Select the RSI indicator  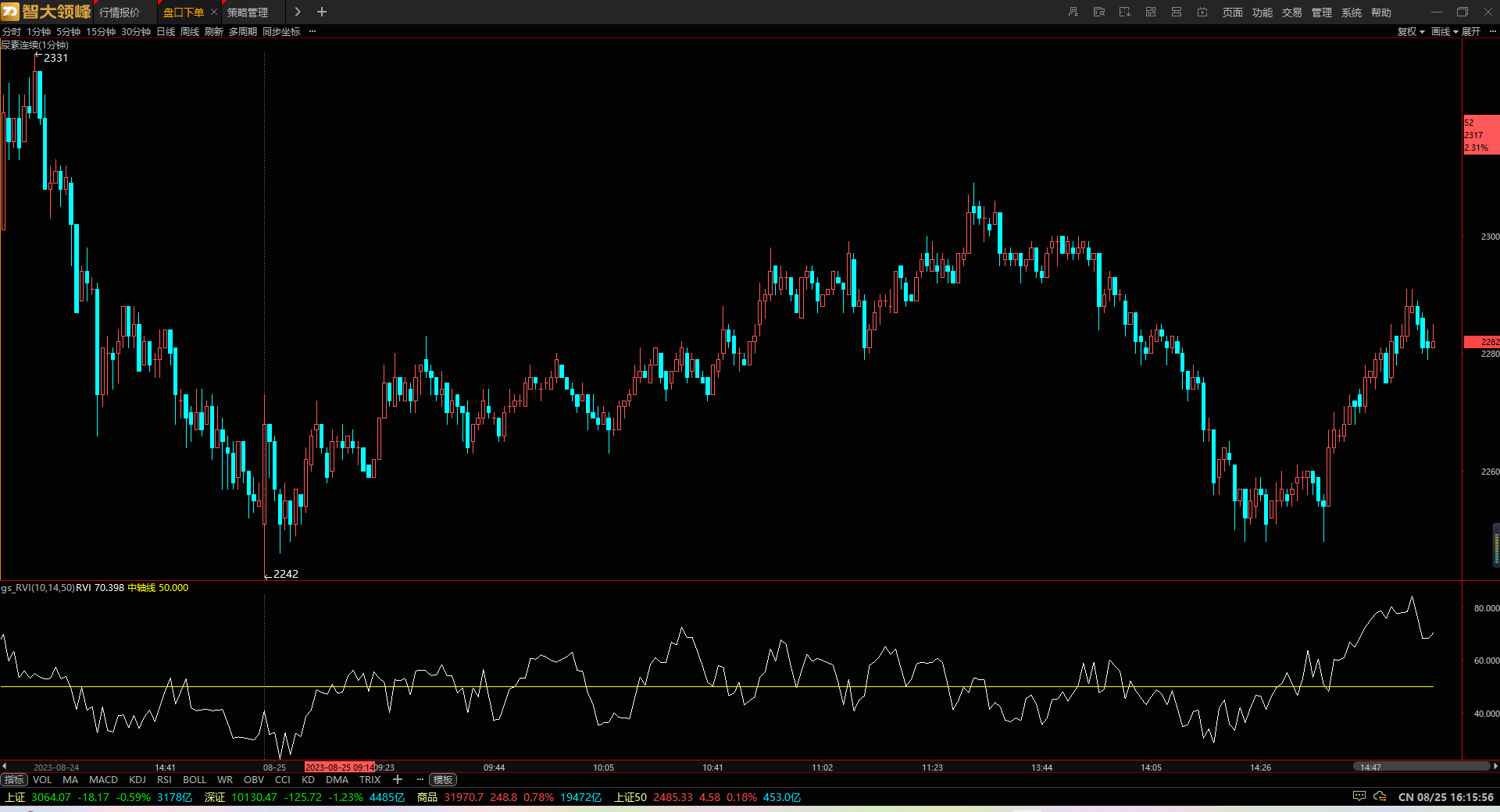point(164,779)
